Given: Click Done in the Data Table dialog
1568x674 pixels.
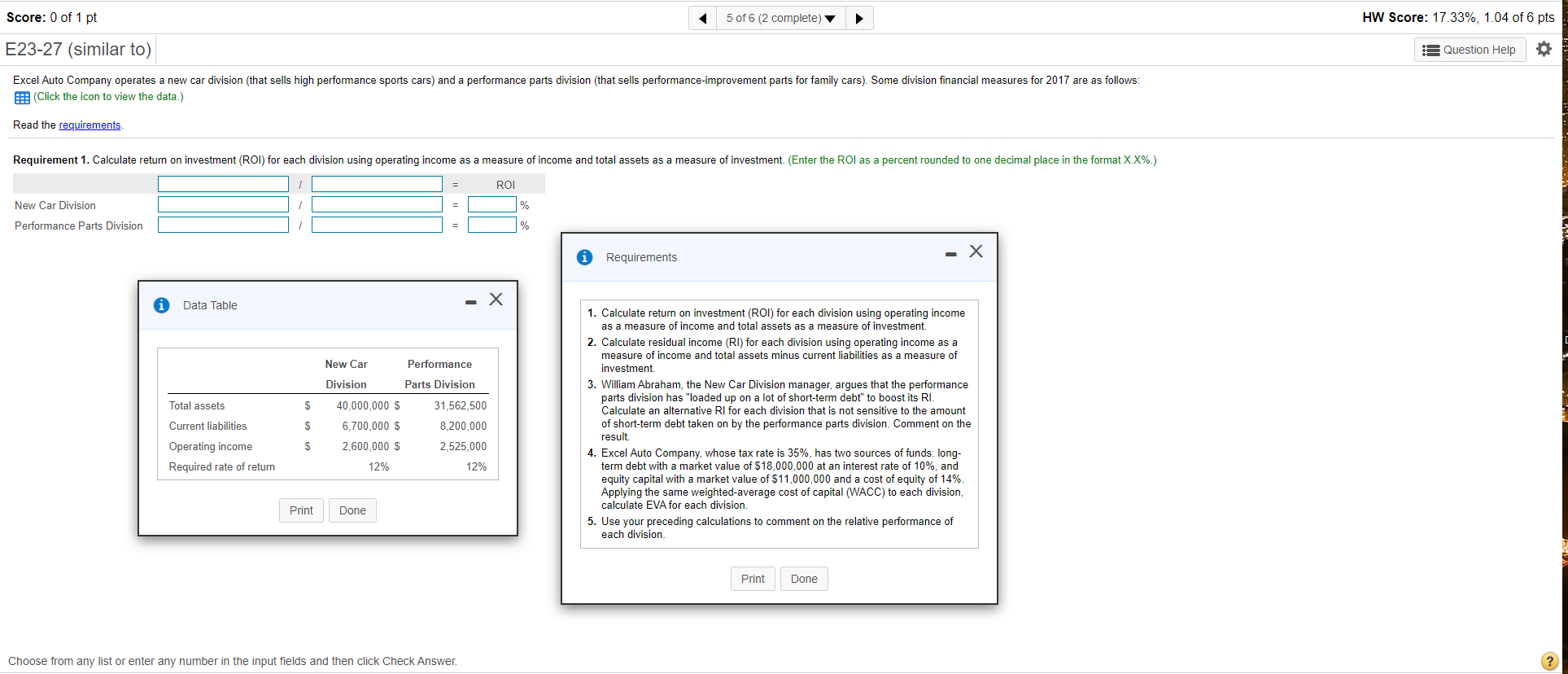Looking at the screenshot, I should [x=352, y=510].
